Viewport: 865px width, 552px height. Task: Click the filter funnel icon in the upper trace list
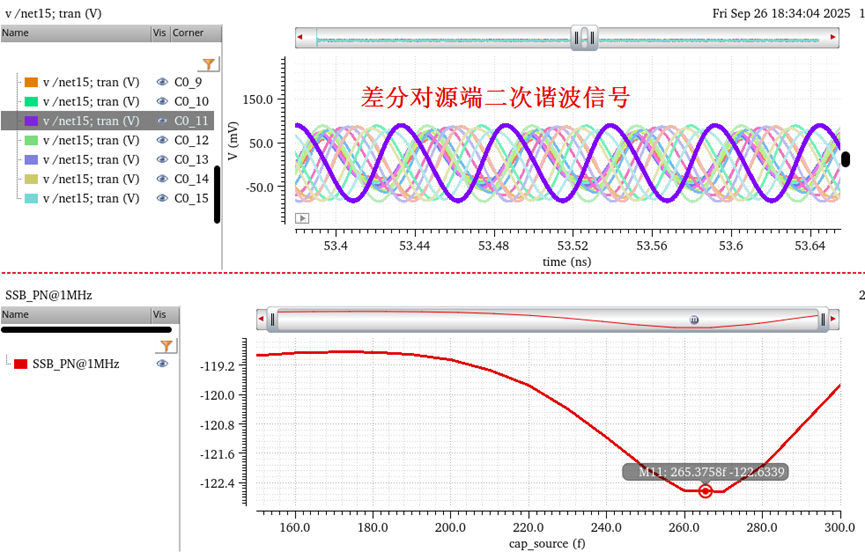coord(209,63)
